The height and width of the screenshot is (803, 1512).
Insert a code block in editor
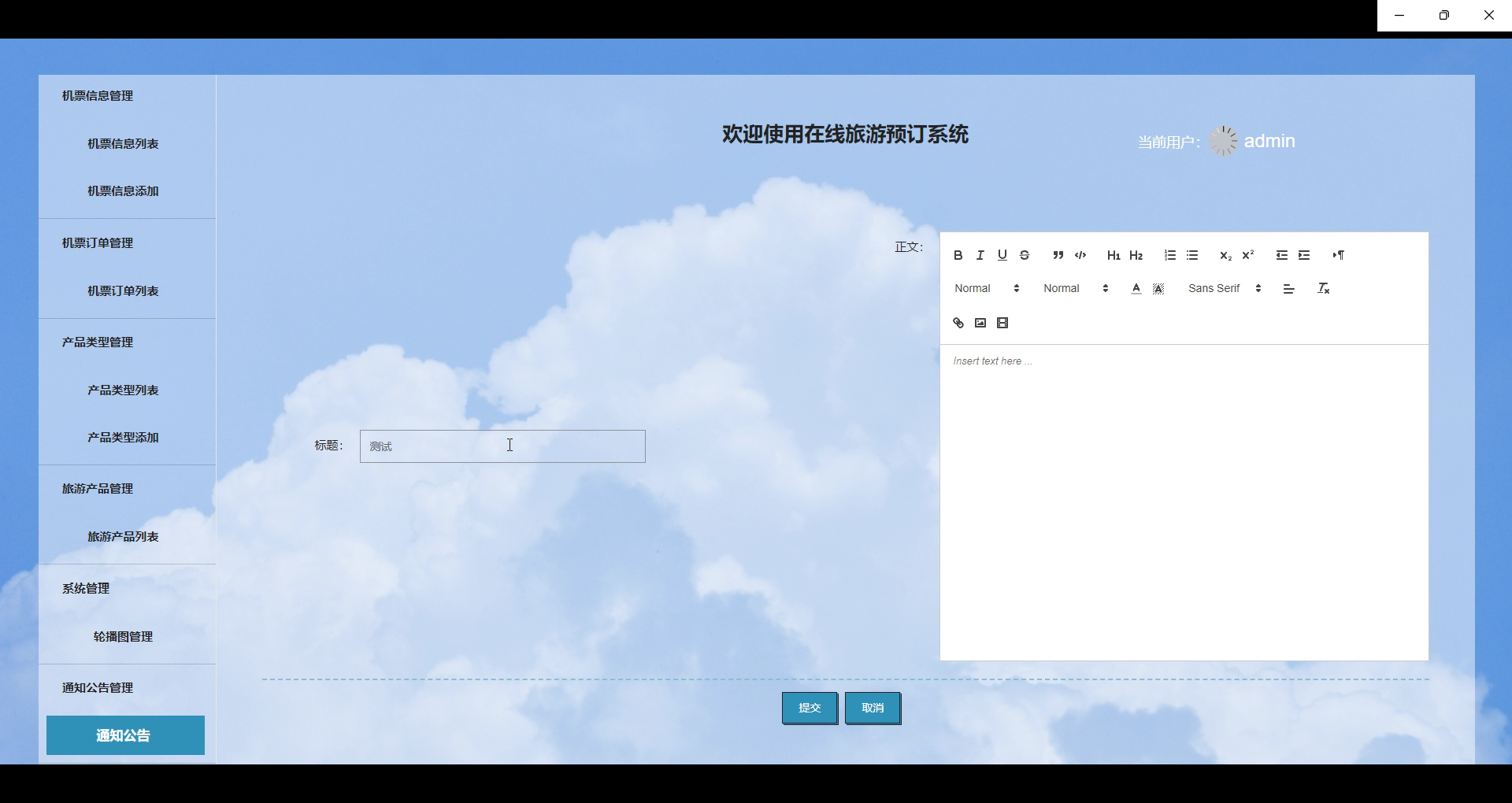tap(1080, 255)
